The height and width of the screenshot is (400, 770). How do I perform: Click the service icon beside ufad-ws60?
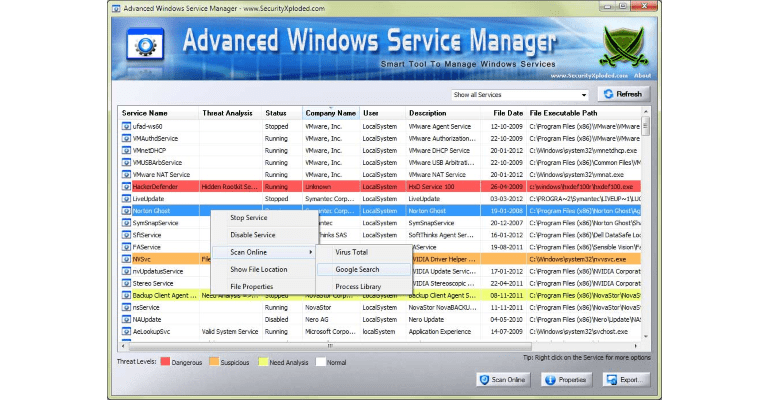125,127
